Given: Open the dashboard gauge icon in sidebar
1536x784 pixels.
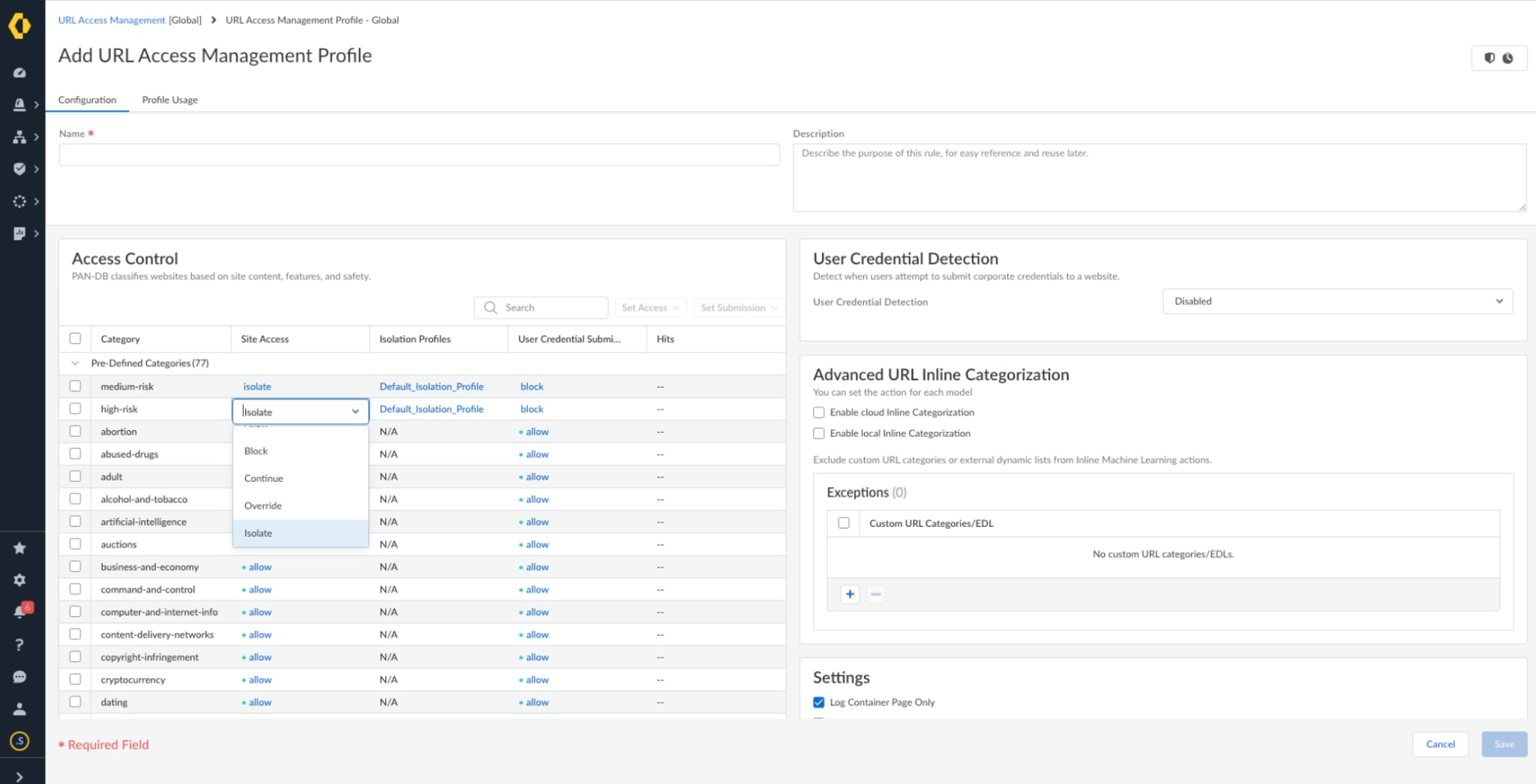Looking at the screenshot, I should point(19,73).
